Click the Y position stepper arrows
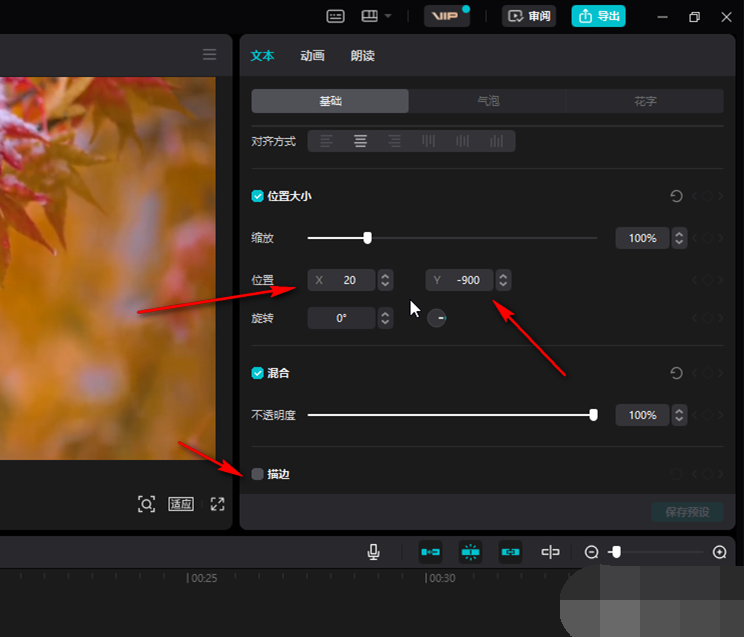 pyautogui.click(x=504, y=280)
